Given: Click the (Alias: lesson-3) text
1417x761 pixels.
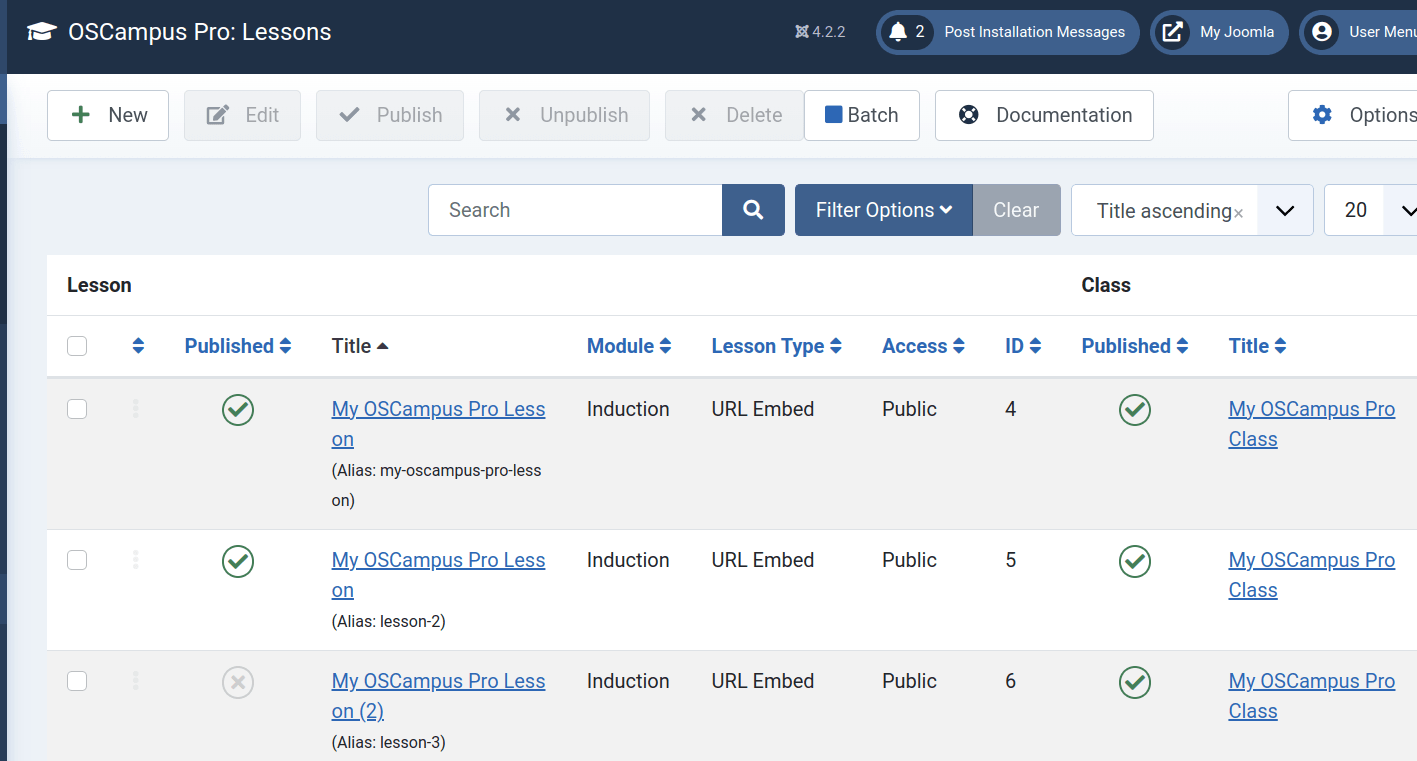Looking at the screenshot, I should pyautogui.click(x=389, y=742).
